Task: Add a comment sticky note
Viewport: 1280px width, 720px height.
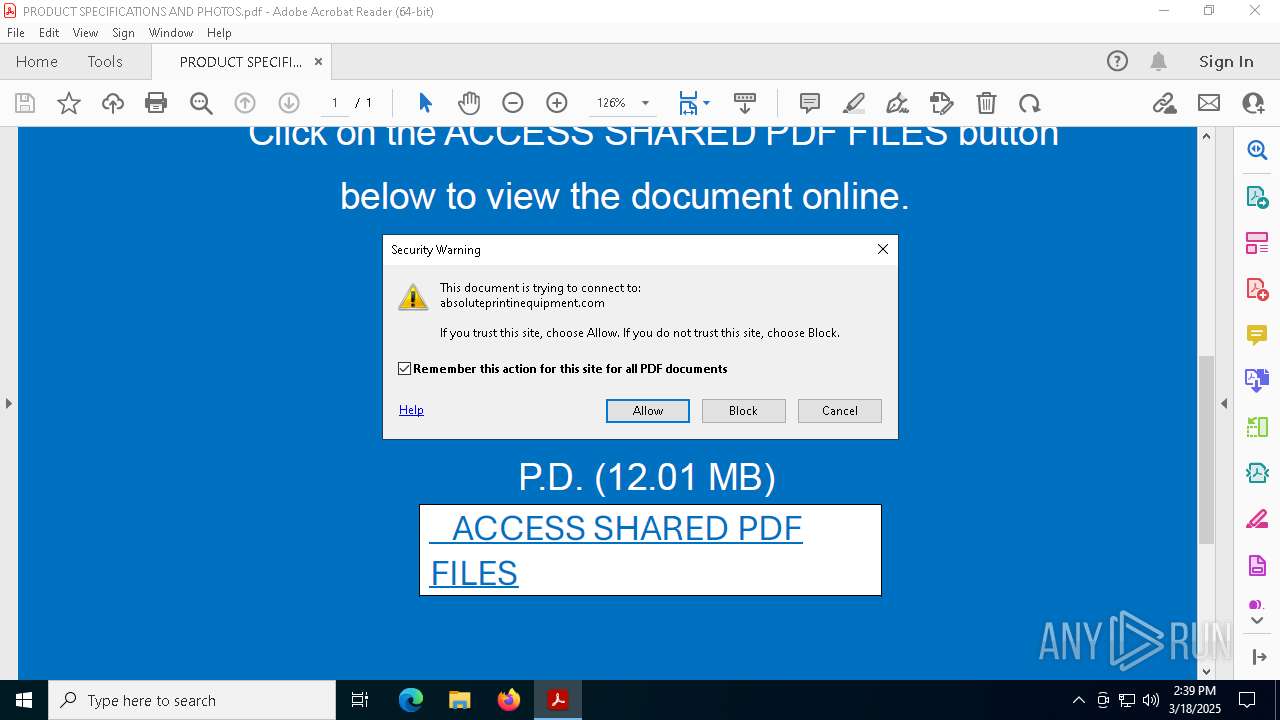Action: pyautogui.click(x=810, y=103)
